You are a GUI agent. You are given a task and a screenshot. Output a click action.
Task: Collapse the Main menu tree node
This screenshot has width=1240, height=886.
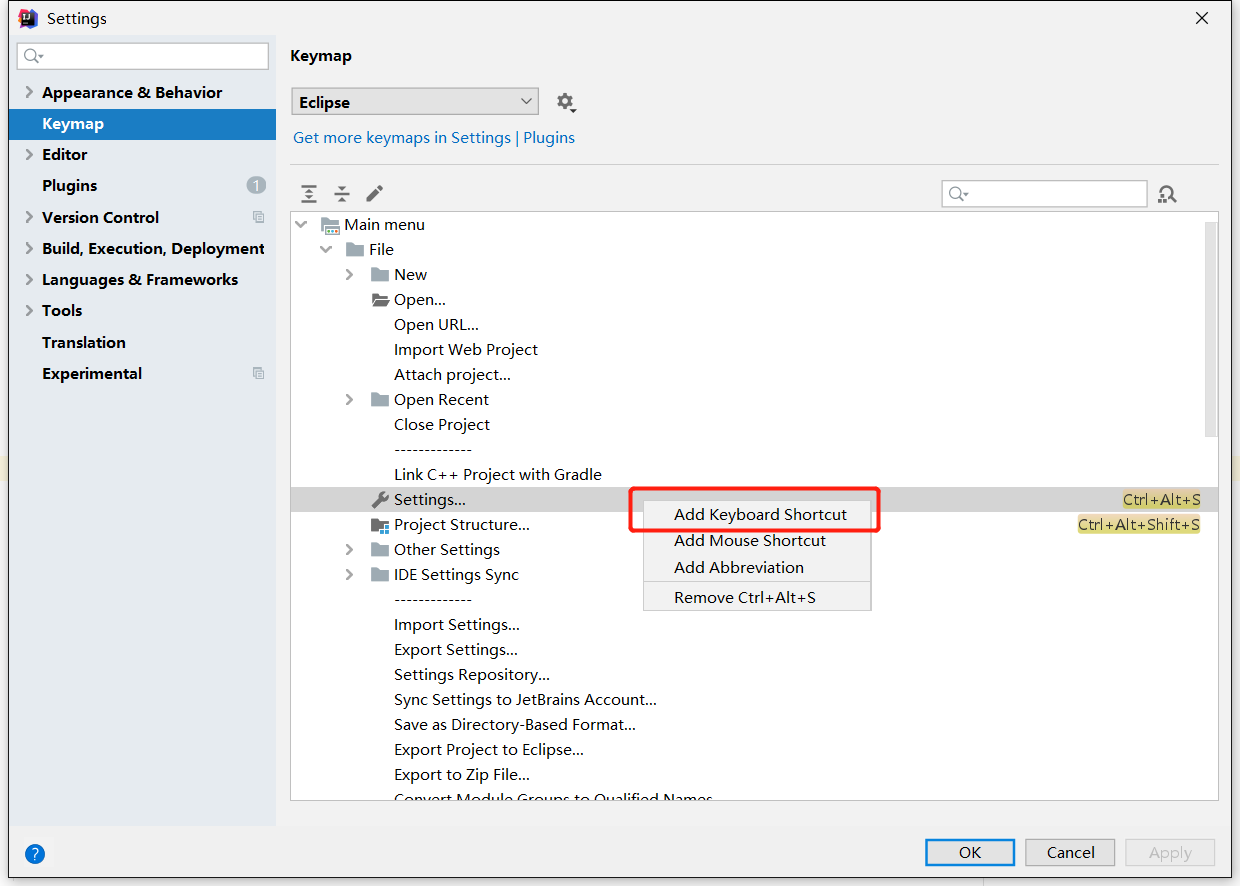click(x=301, y=225)
